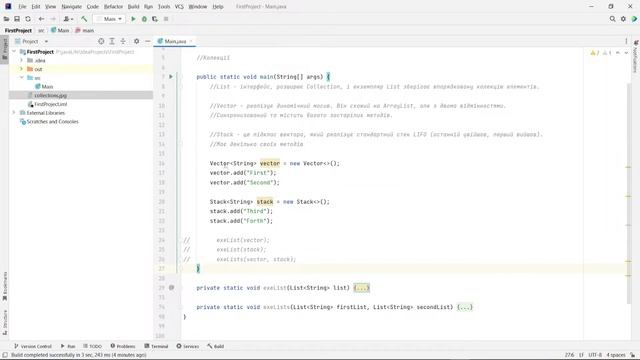The width and height of the screenshot is (640, 360).
Task: Toggle the Bookmarks side tab
Action: pyautogui.click(x=5, y=287)
